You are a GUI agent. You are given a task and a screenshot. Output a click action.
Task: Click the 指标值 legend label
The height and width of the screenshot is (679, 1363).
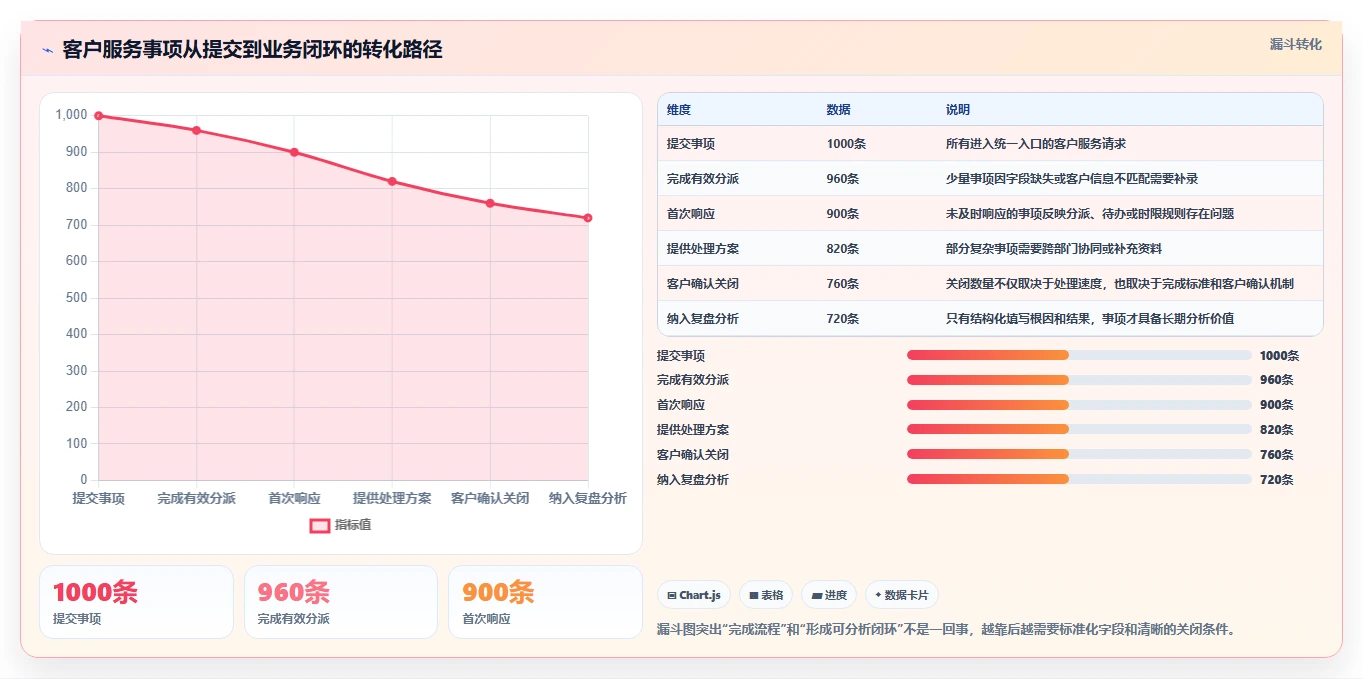click(x=353, y=525)
